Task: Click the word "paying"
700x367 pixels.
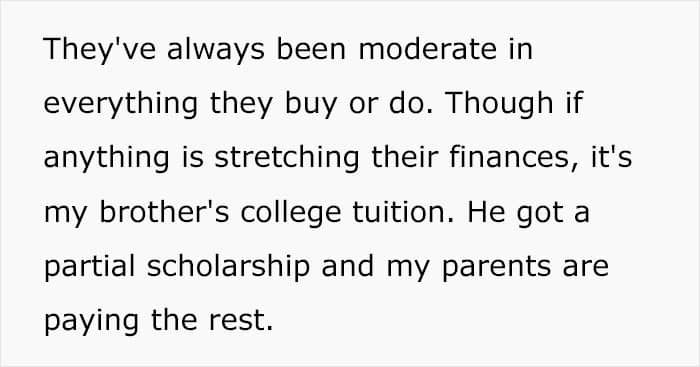Action: coord(91,321)
